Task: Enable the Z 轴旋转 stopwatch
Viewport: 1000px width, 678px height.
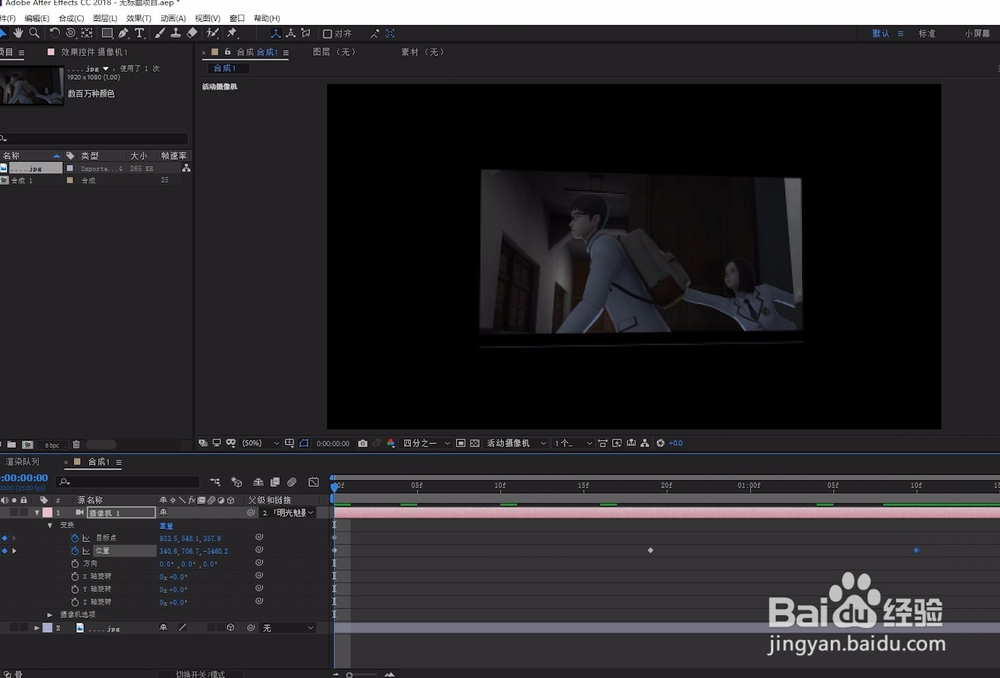Action: tap(75, 602)
